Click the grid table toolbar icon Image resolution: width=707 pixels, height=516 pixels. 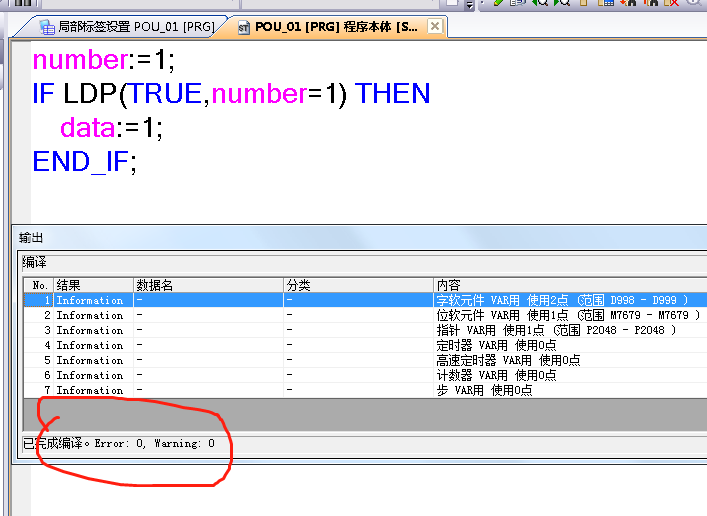pyautogui.click(x=606, y=4)
